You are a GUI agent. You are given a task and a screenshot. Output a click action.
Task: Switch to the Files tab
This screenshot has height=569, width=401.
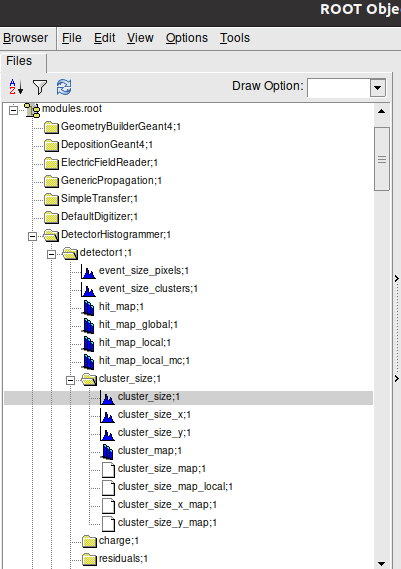click(19, 61)
